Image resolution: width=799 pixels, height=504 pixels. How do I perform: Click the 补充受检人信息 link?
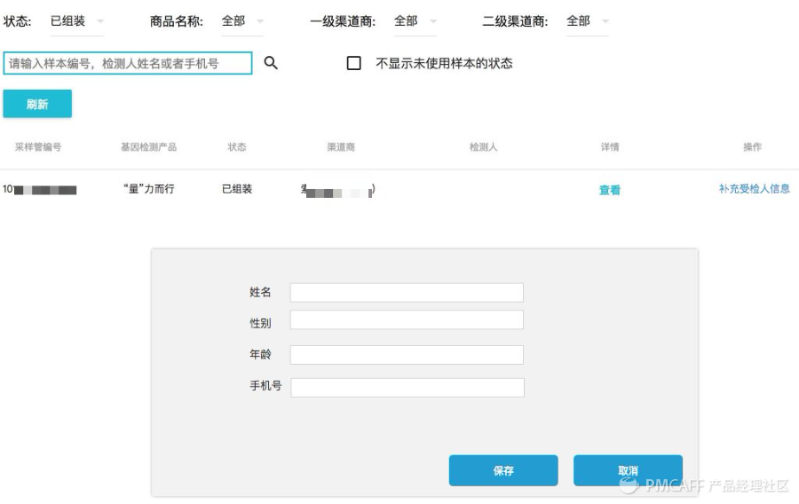tap(754, 189)
